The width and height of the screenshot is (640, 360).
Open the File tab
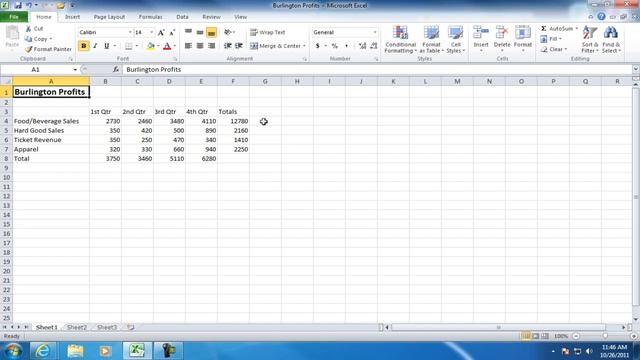[x=14, y=17]
